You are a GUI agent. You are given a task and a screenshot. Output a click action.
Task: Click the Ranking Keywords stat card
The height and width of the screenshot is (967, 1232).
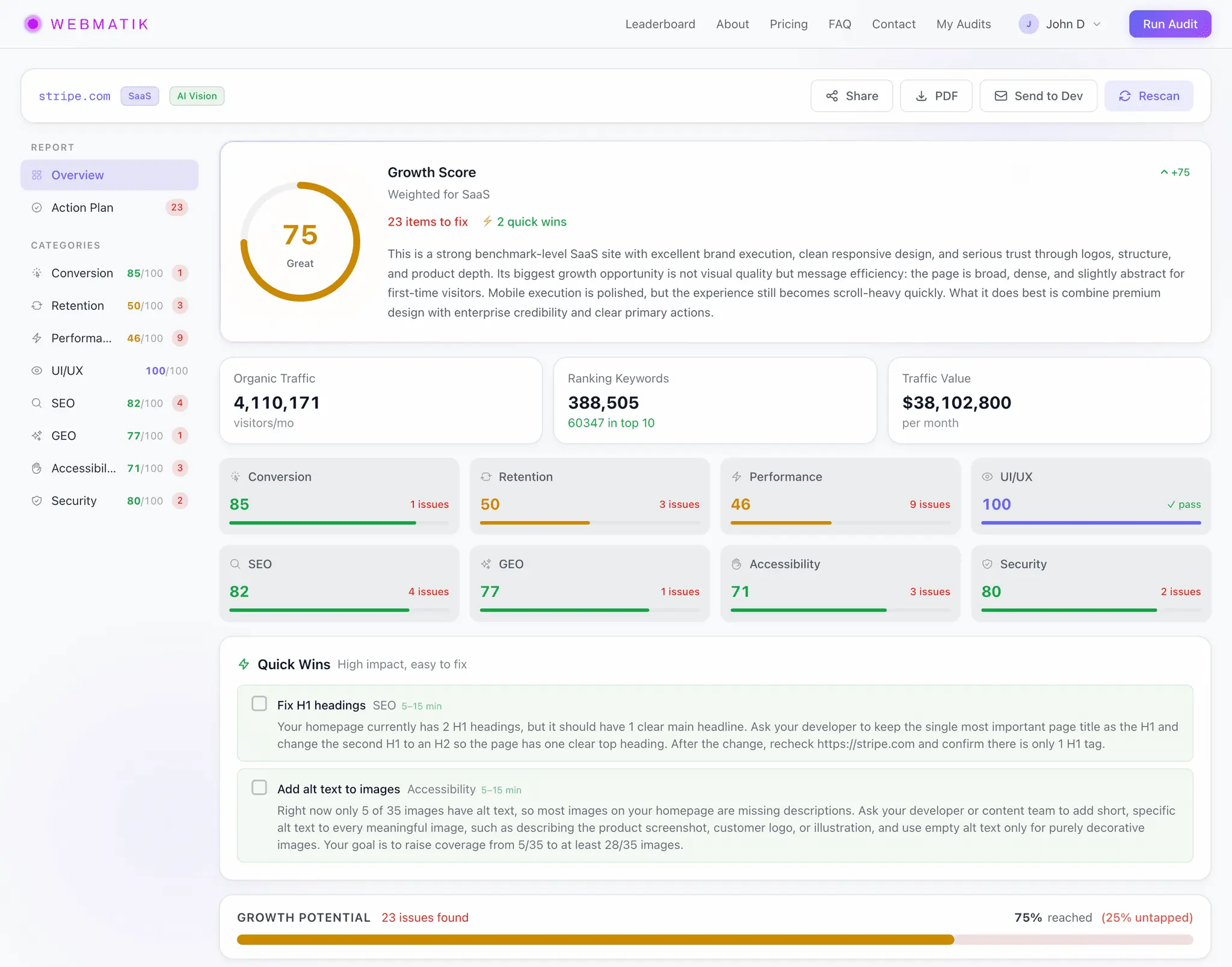tap(715, 401)
